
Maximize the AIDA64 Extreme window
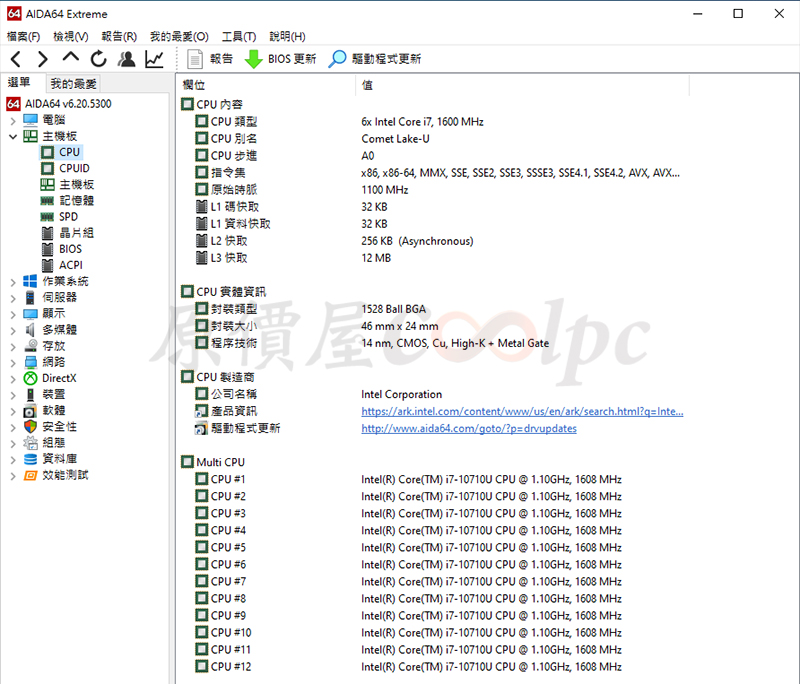coord(738,14)
